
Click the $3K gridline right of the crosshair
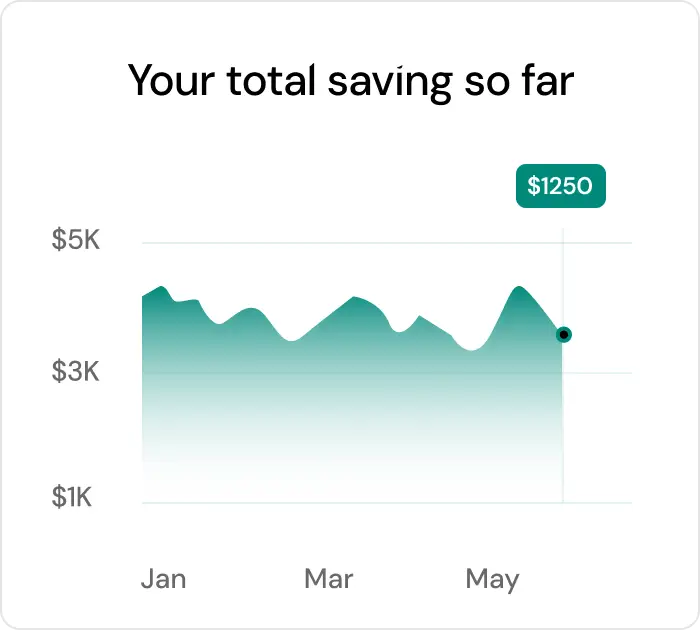[x=600, y=373]
